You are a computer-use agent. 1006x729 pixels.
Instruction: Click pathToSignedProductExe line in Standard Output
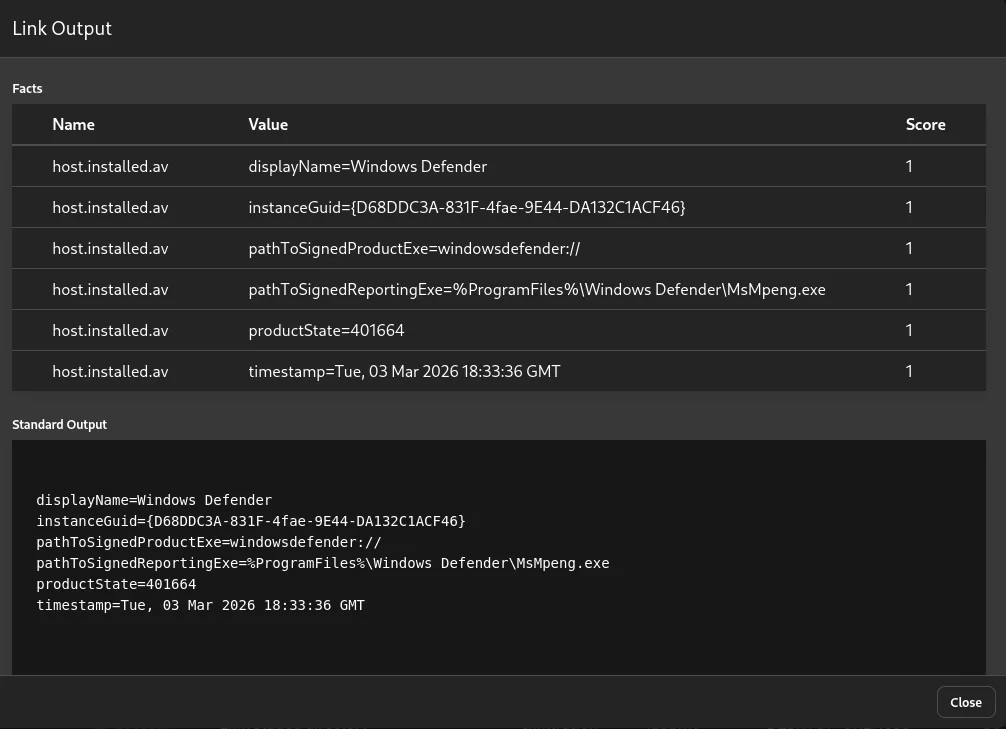tap(208, 542)
